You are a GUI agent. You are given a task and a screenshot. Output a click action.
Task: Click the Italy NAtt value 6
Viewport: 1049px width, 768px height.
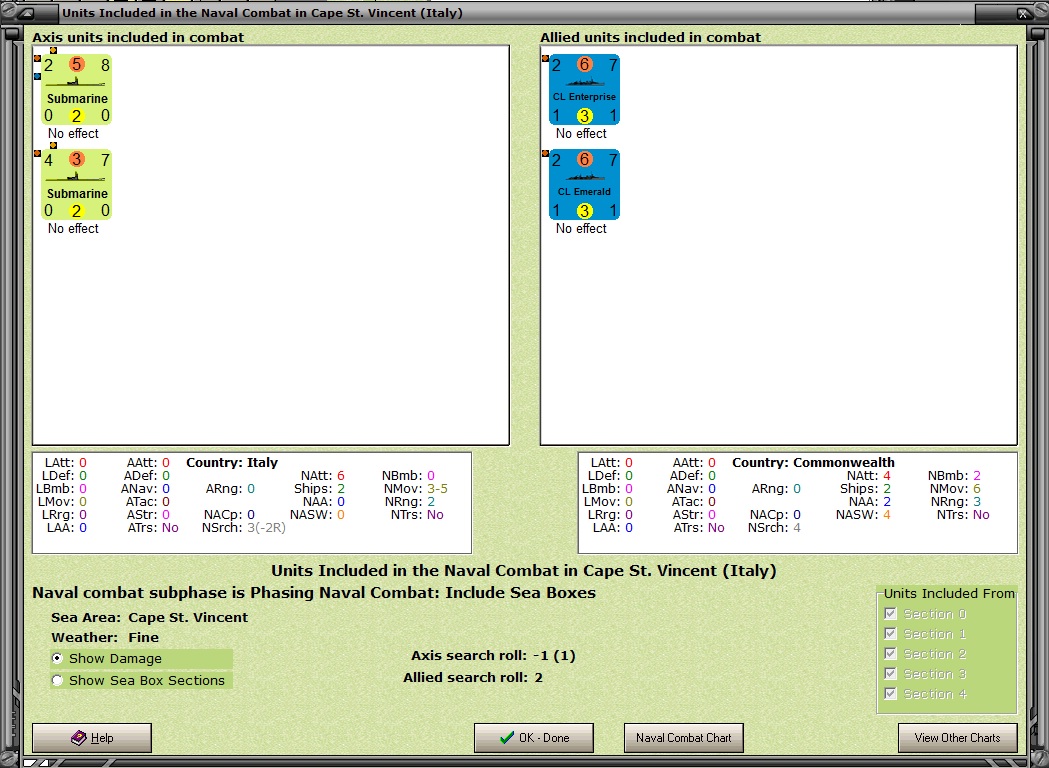coord(341,476)
